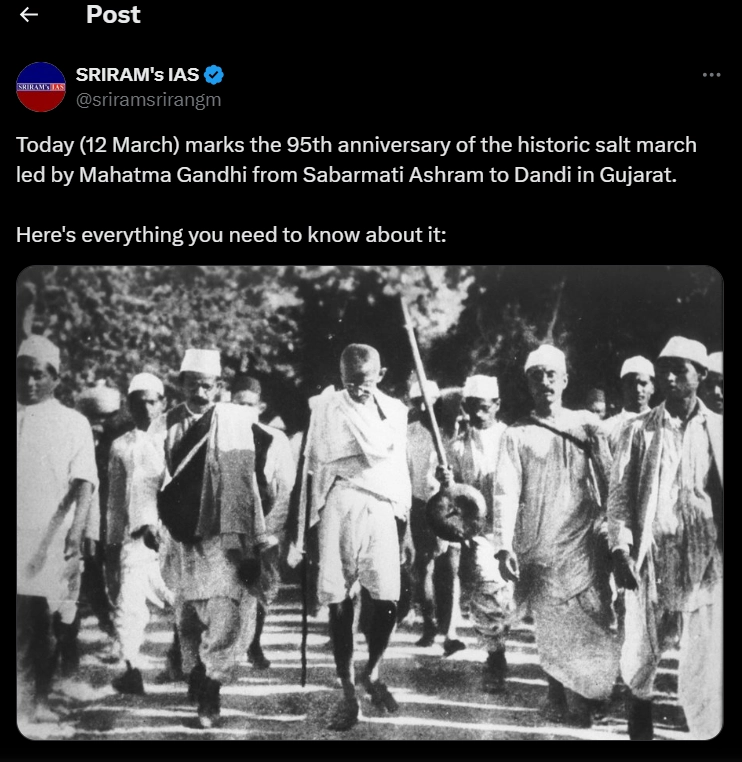The image size is (742, 762).
Task: Click the "Post" page heading
Action: (x=113, y=15)
